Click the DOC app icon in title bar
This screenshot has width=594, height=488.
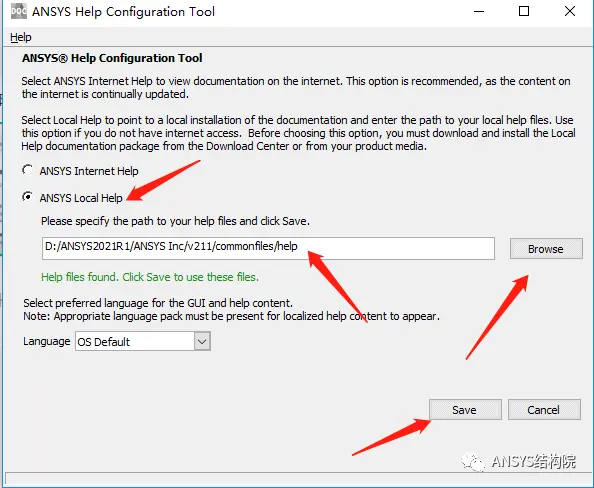(19, 11)
